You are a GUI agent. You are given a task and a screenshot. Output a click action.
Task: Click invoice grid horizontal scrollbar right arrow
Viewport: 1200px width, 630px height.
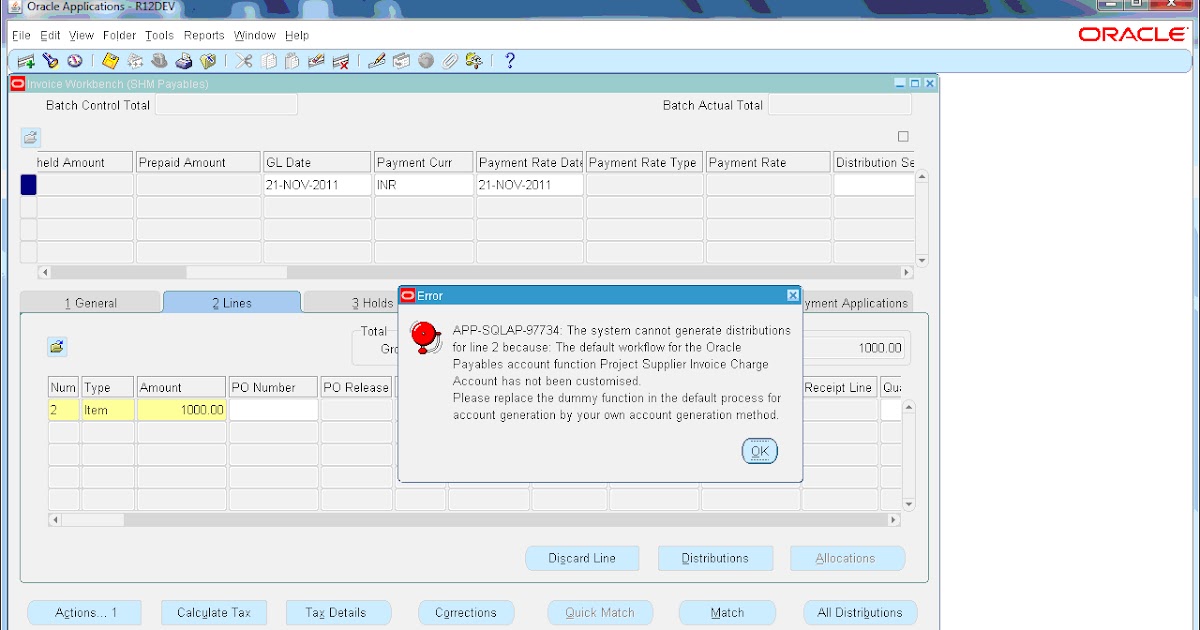907,272
